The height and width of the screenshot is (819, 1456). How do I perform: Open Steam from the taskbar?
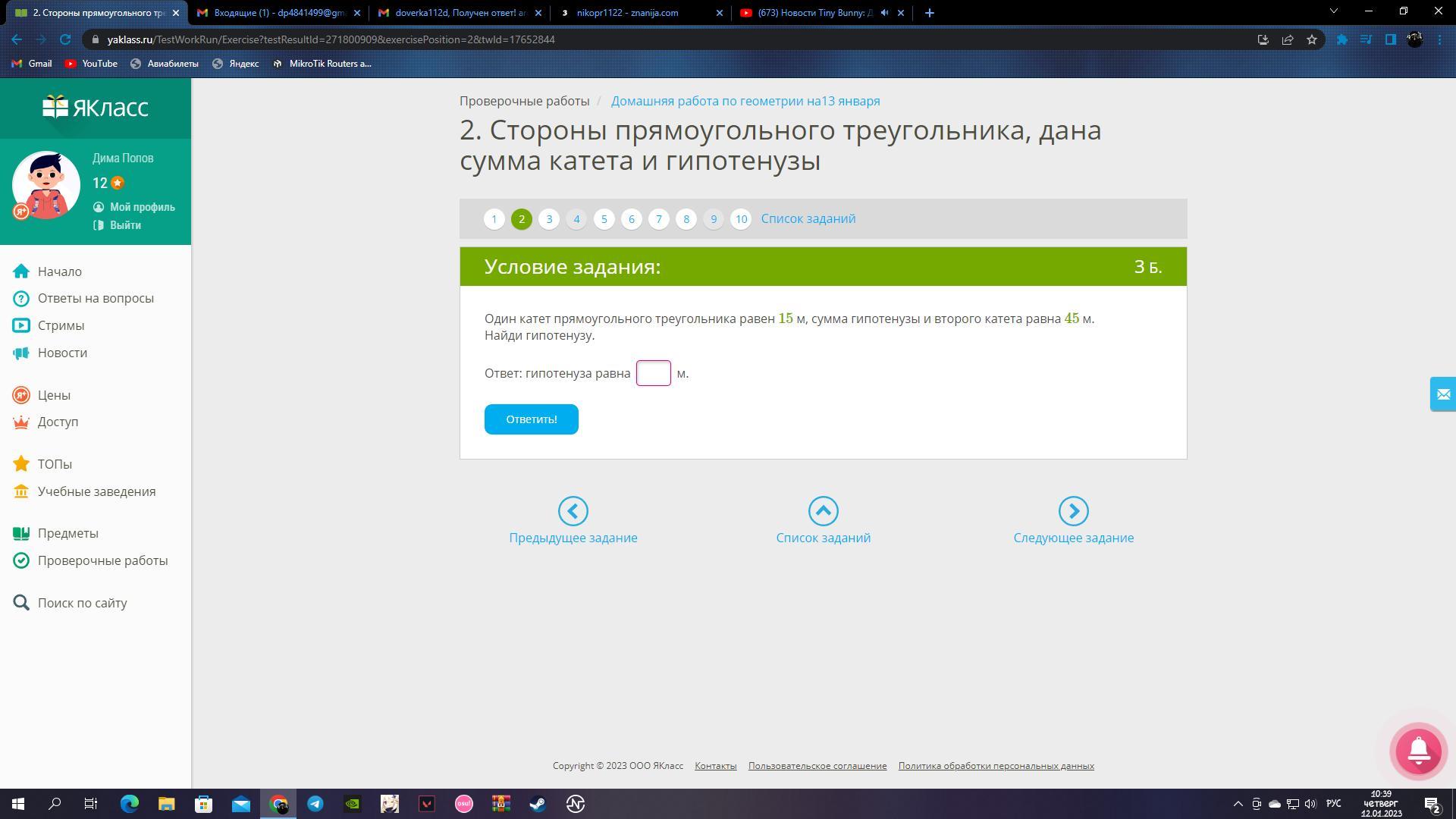tap(538, 804)
